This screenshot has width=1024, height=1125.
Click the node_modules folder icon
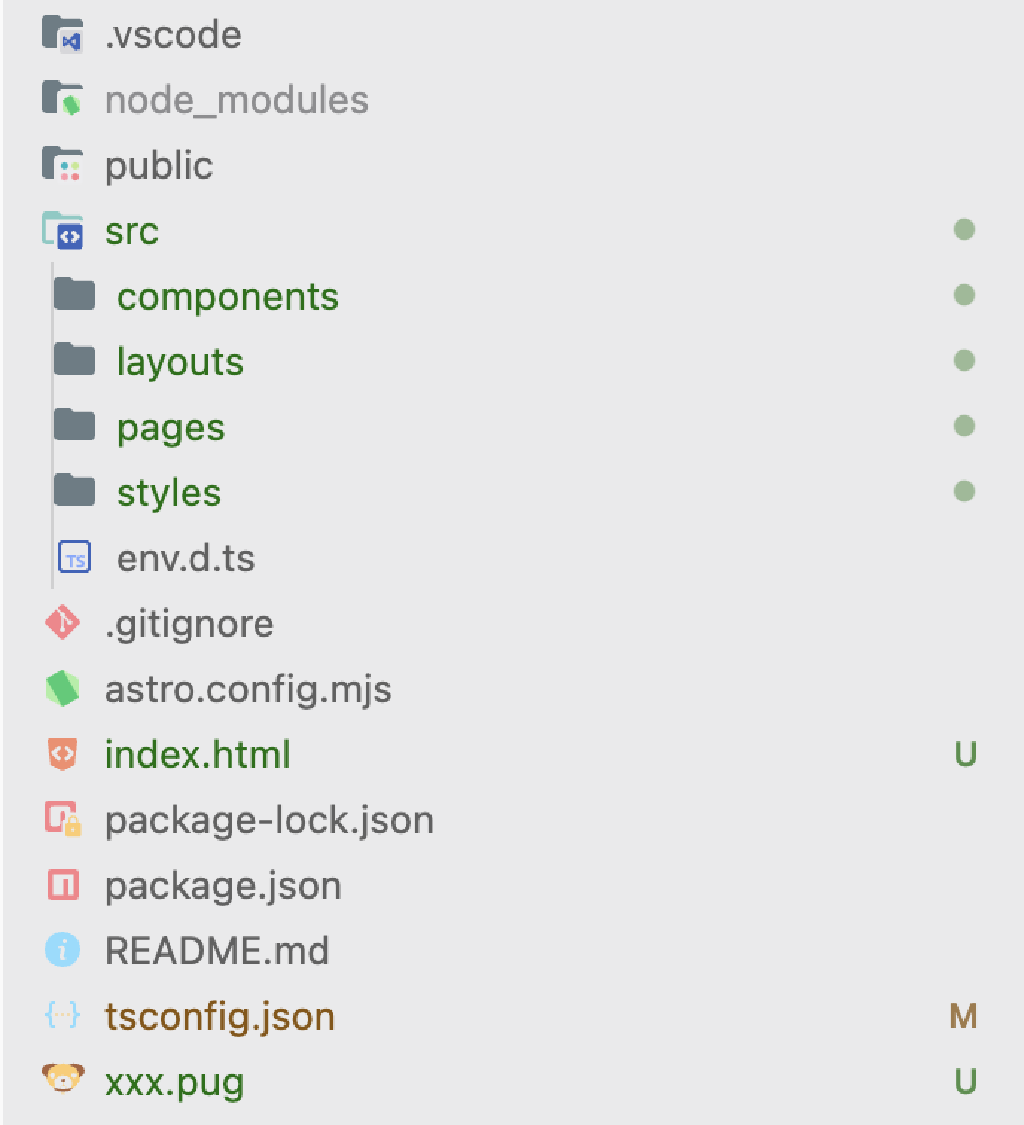pyautogui.click(x=62, y=100)
